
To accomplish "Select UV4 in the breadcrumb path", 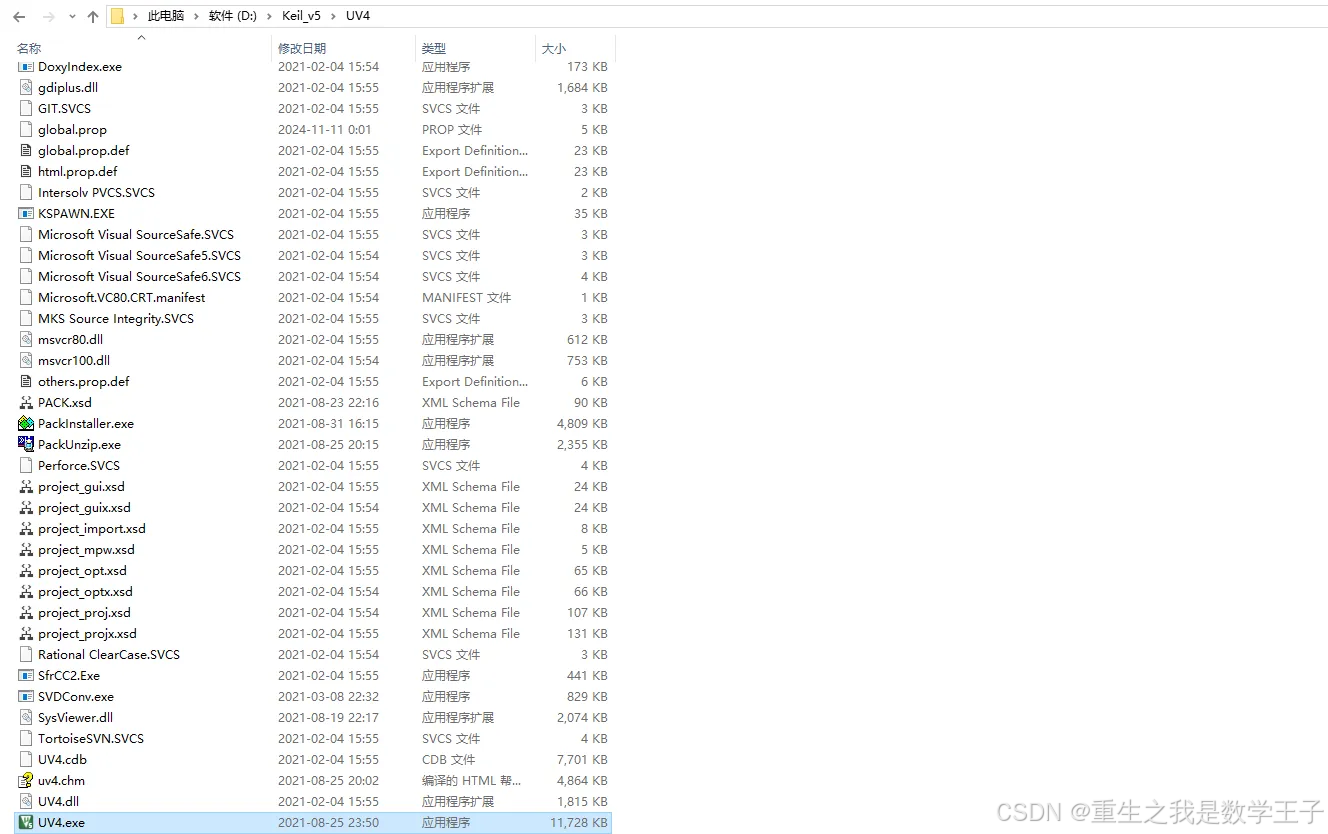I will (x=357, y=16).
